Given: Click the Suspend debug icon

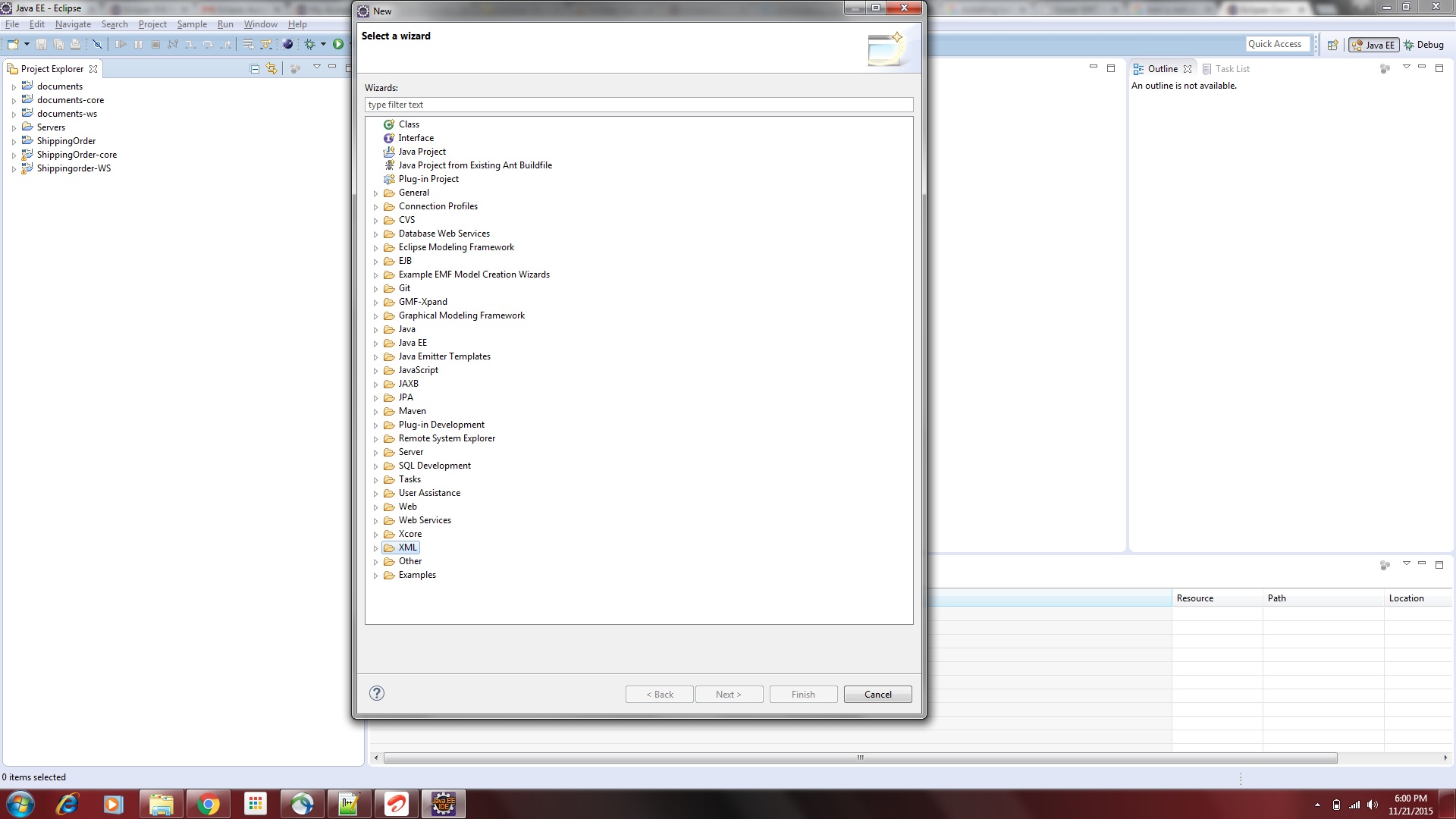Looking at the screenshot, I should click(x=138, y=44).
